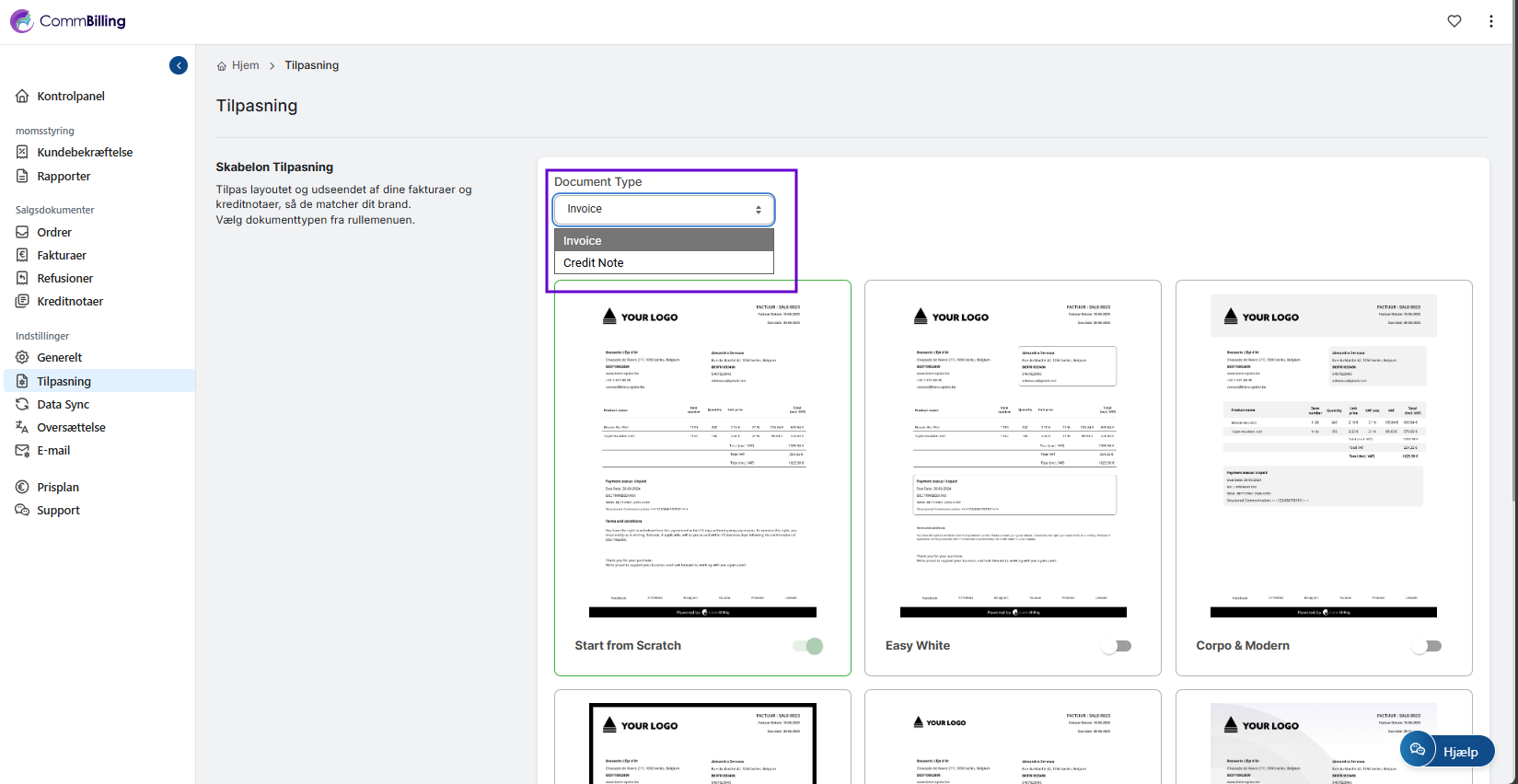Open the Document Type dropdown
The height and width of the screenshot is (784, 1518).
point(663,210)
